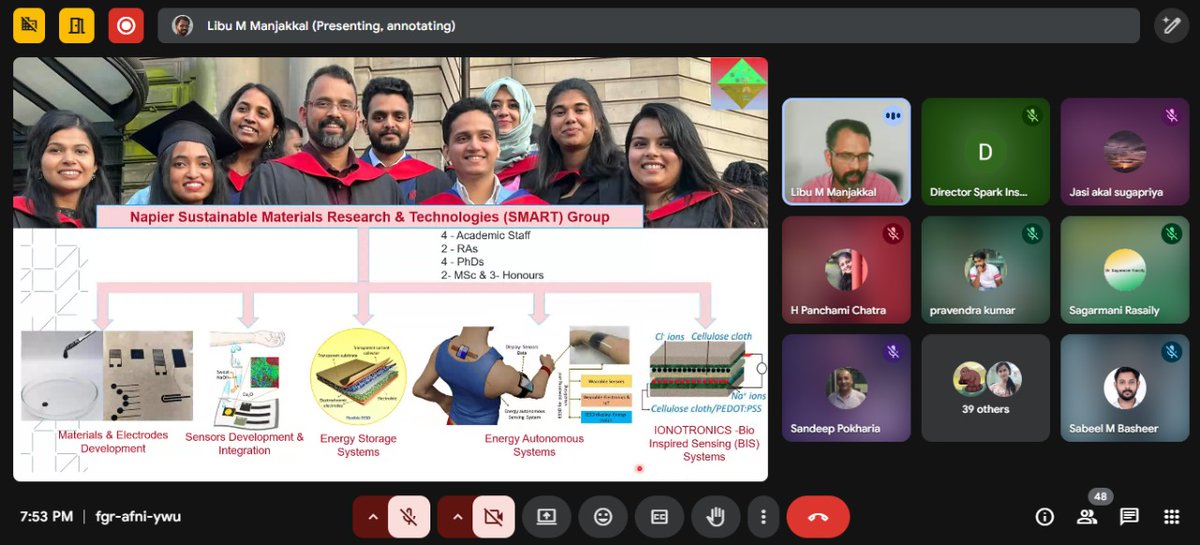Click muted mic icon on Jasi akal sugapriya tile
Screen dimensions: 1200x545
1172,116
